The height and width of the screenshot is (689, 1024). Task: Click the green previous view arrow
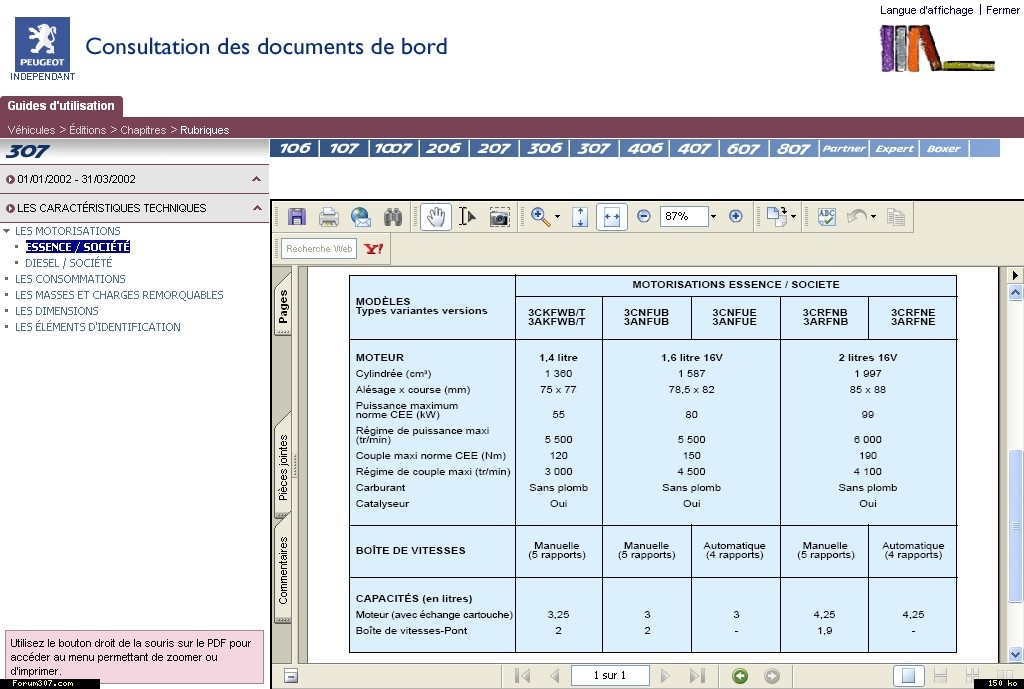coord(740,676)
